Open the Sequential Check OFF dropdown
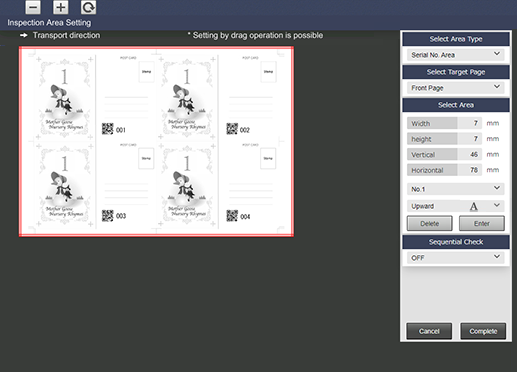 point(456,258)
